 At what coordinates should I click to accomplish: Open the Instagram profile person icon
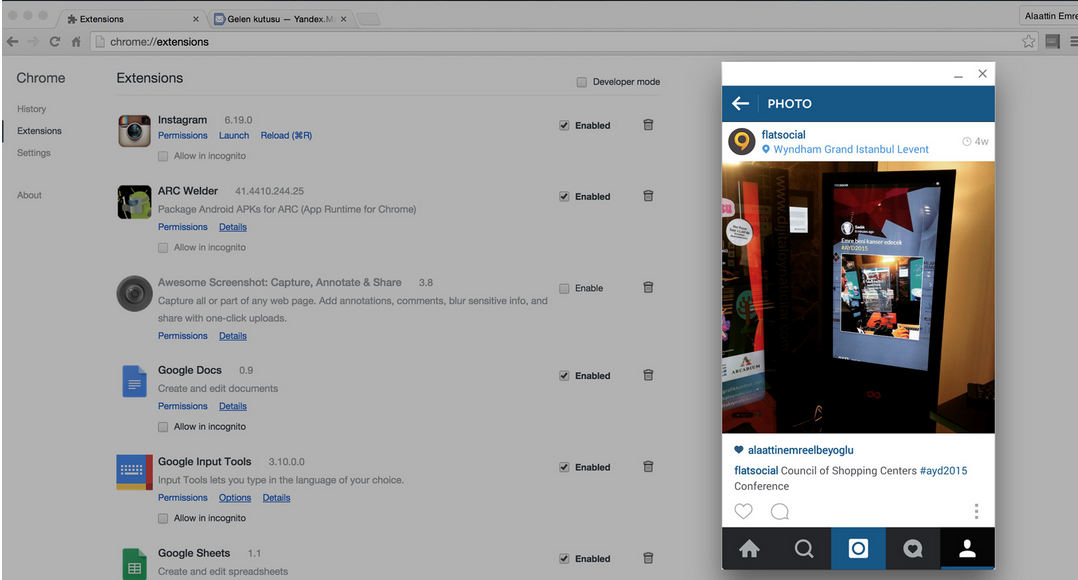click(x=967, y=548)
